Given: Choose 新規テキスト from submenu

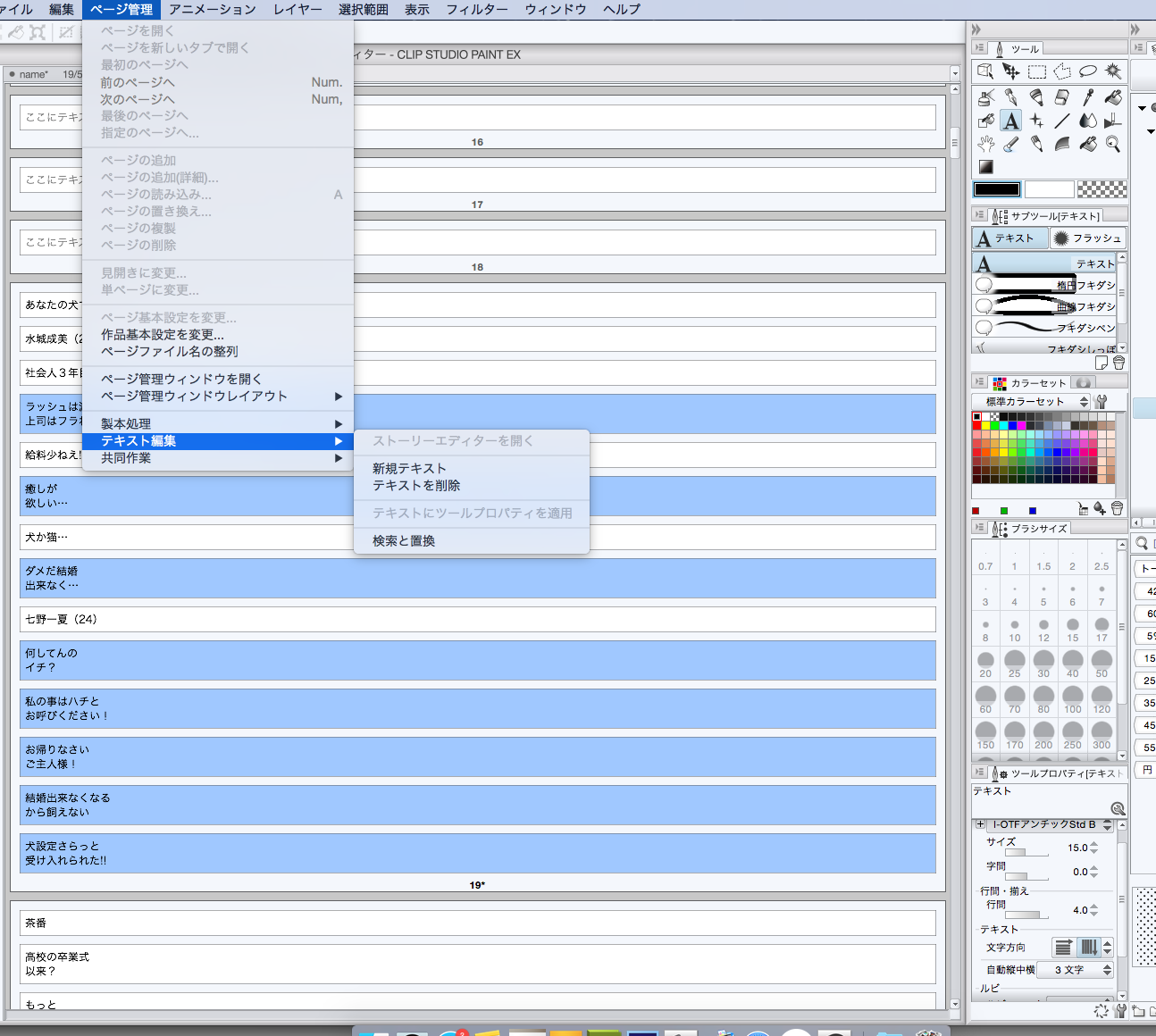Looking at the screenshot, I should pos(409,469).
